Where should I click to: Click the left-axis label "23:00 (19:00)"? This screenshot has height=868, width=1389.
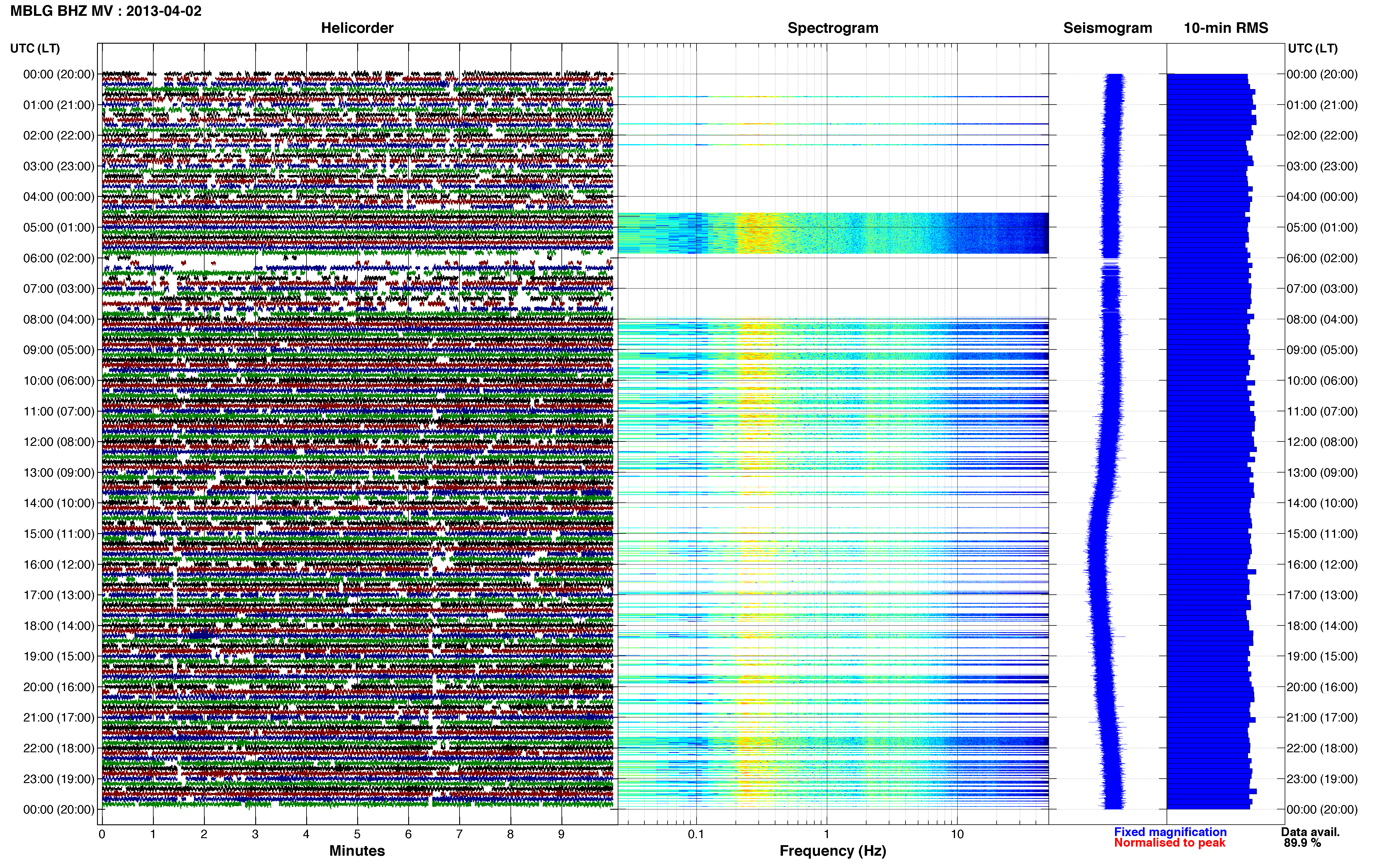coord(59,779)
